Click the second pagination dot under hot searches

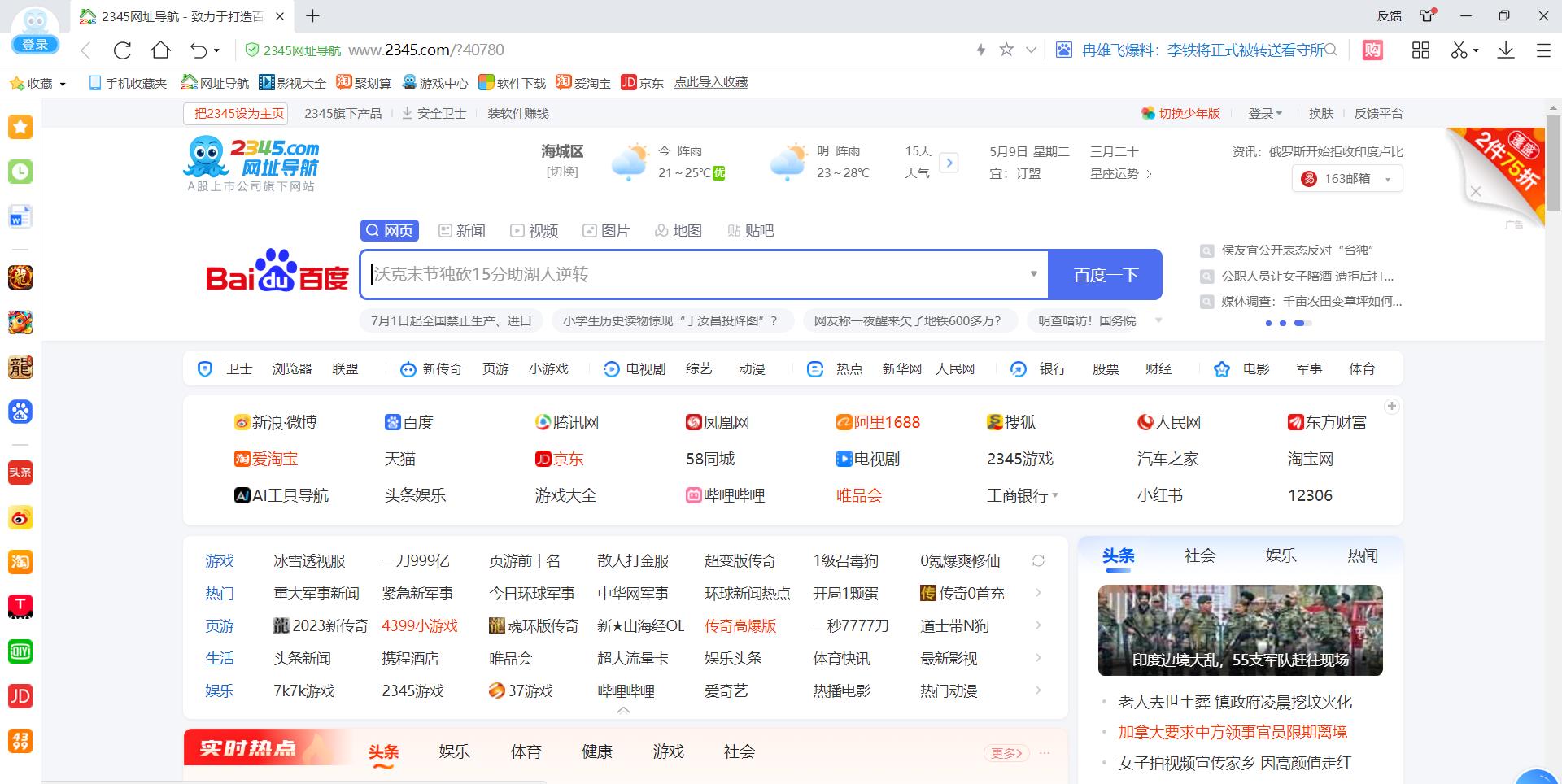(x=1284, y=323)
